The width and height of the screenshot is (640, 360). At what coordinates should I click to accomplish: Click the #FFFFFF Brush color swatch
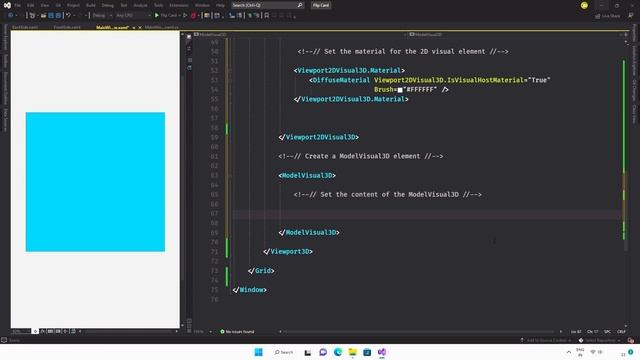(x=400, y=90)
